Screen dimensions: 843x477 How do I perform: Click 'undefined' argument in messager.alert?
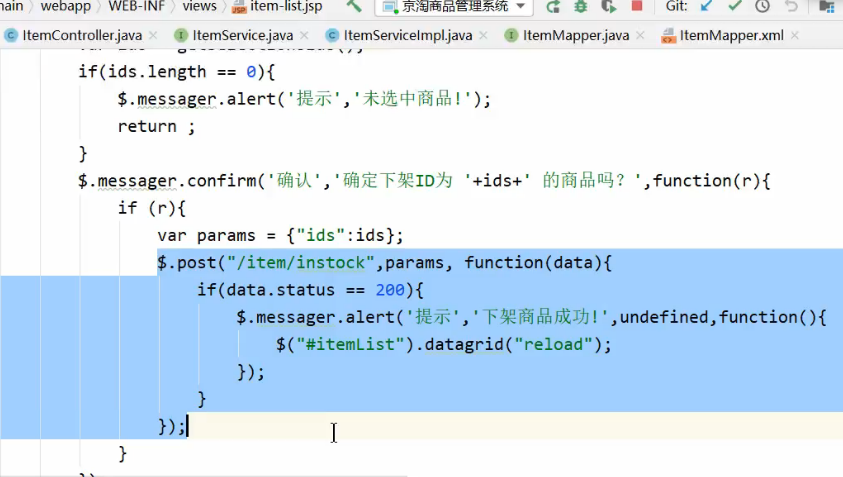pyautogui.click(x=664, y=317)
